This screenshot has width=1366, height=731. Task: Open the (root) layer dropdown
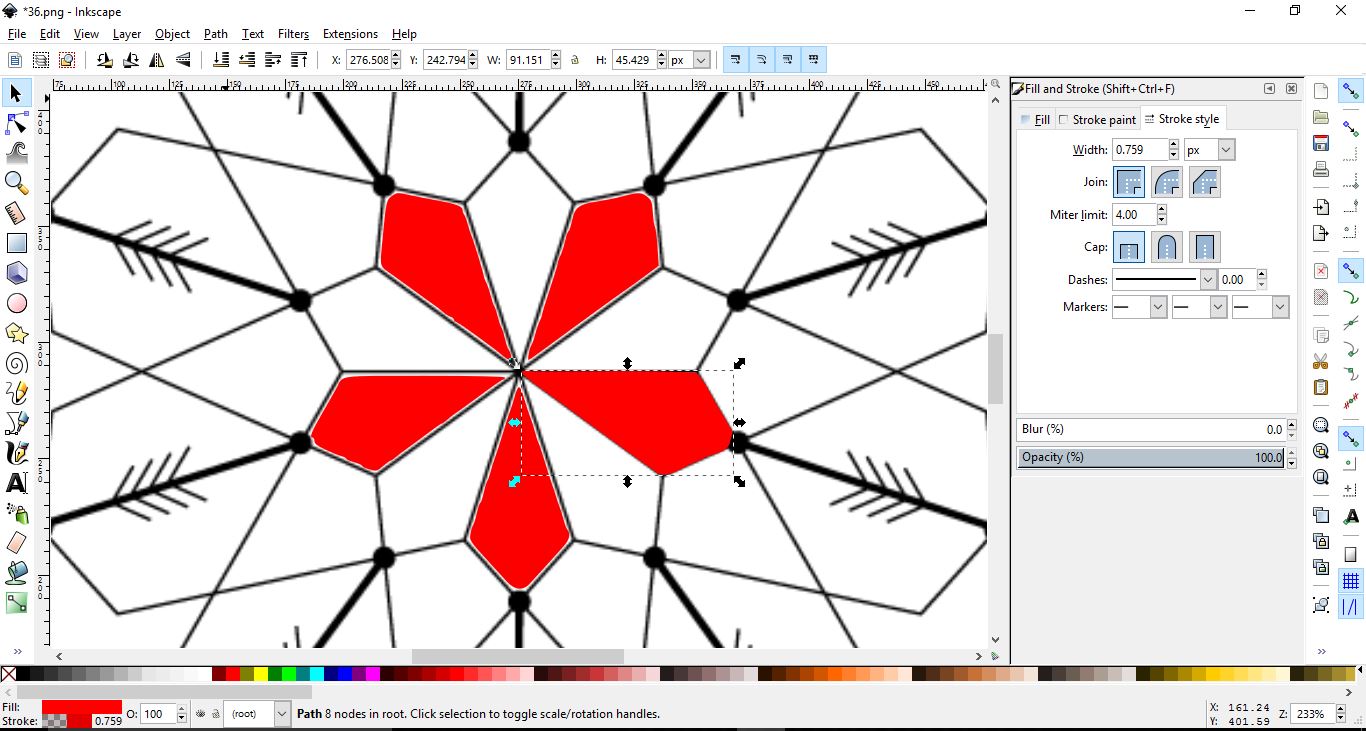point(257,714)
